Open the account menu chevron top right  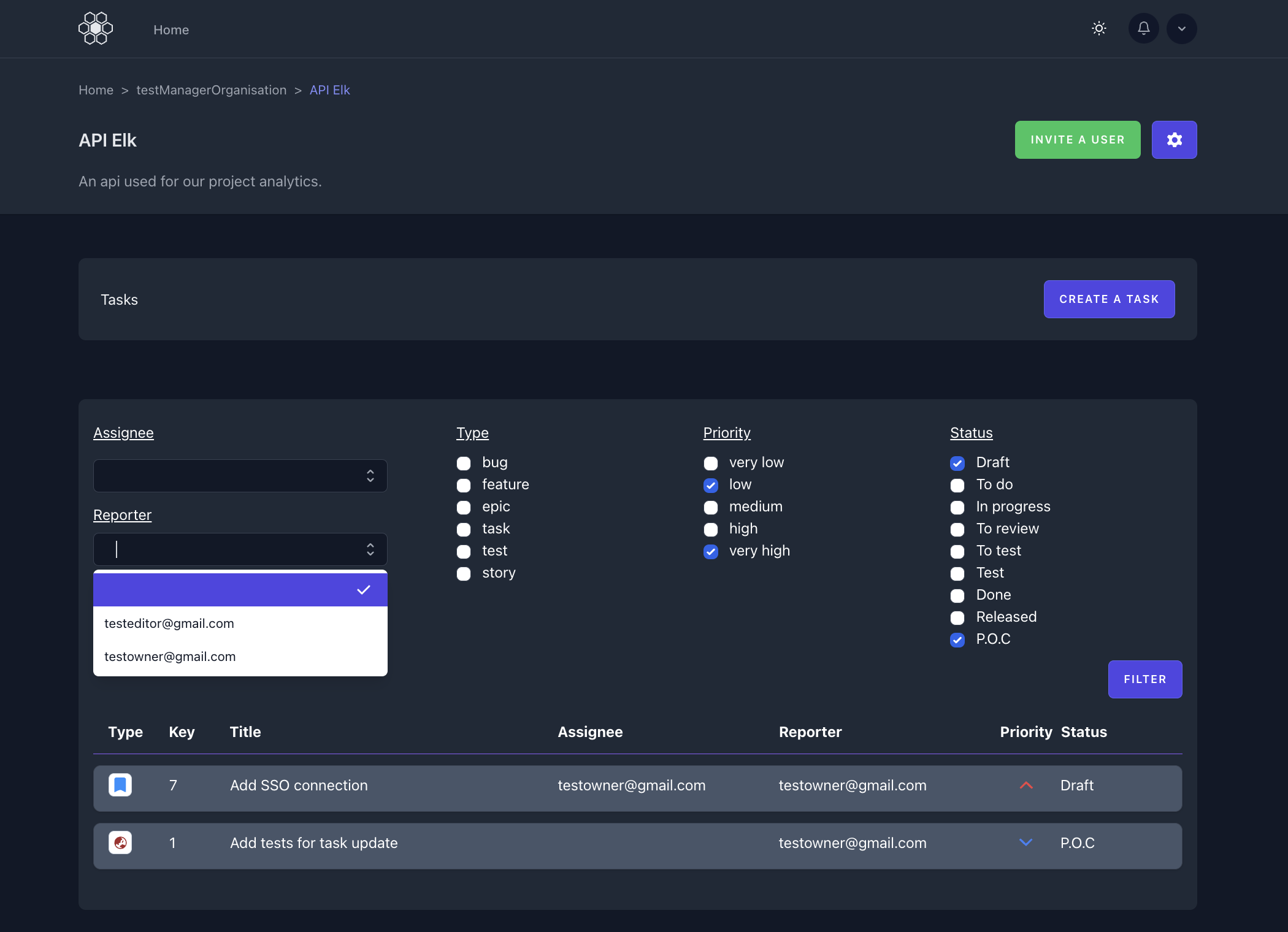[x=1181, y=28]
